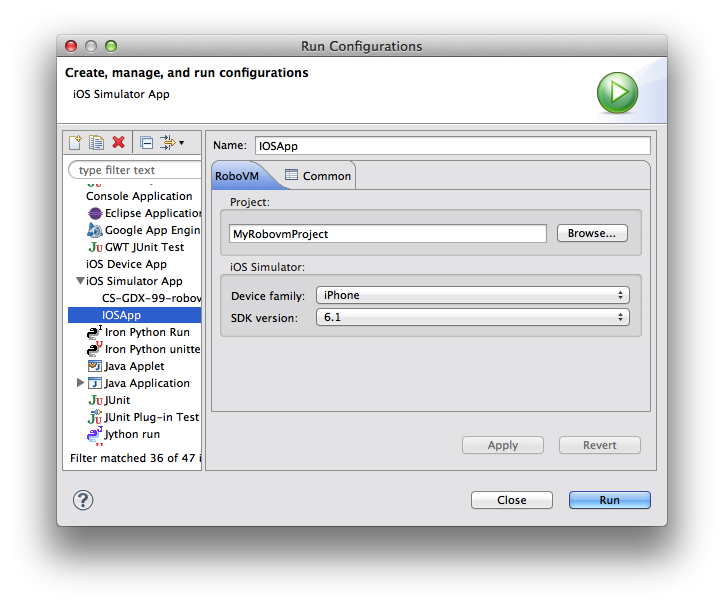Image resolution: width=724 pixels, height=605 pixels.
Task: Click the Revert button
Action: pyautogui.click(x=600, y=445)
